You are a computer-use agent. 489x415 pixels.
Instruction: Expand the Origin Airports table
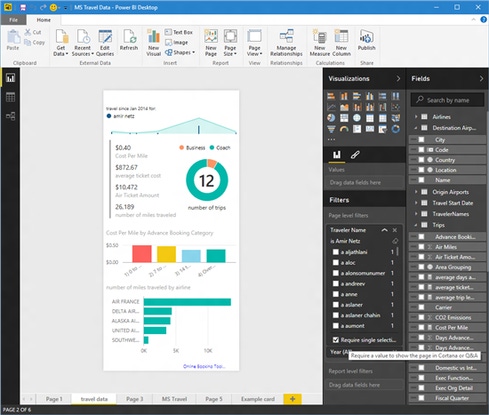pos(416,192)
